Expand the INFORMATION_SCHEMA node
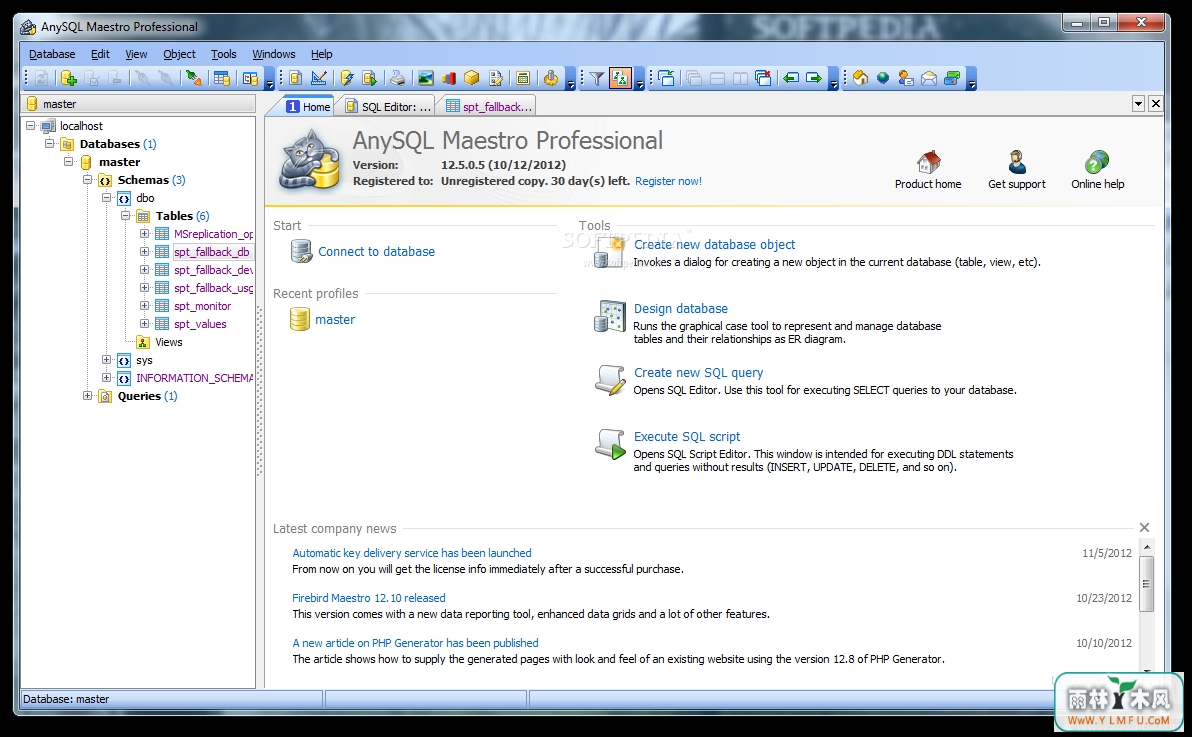The width and height of the screenshot is (1192, 737). tap(106, 378)
